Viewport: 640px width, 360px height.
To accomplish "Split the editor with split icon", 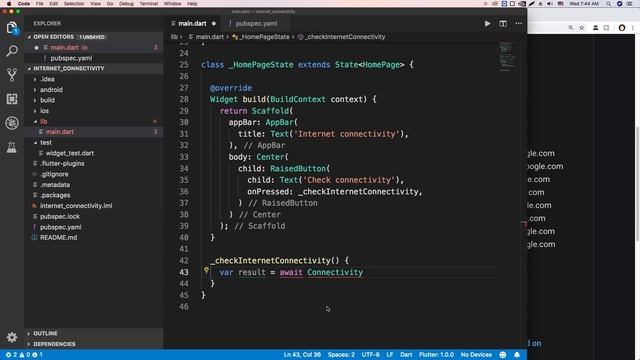I will coord(503,24).
